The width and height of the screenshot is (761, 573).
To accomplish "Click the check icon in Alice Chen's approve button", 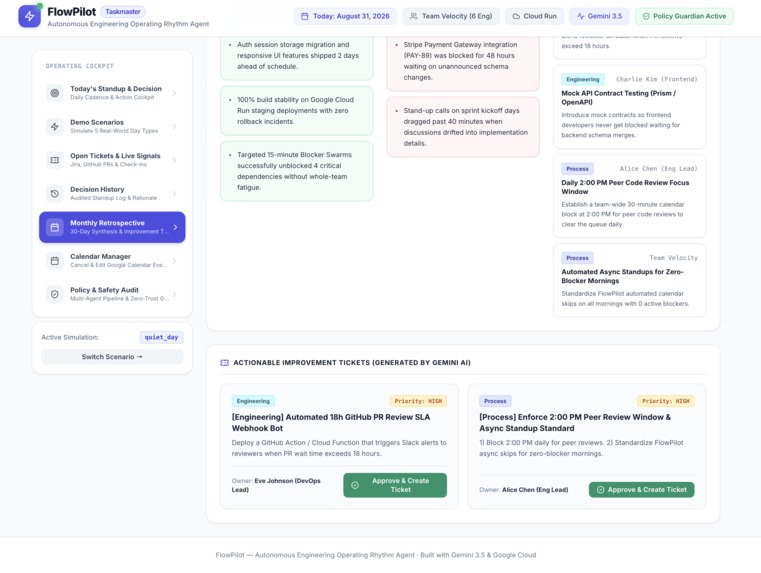I will click(x=600, y=490).
